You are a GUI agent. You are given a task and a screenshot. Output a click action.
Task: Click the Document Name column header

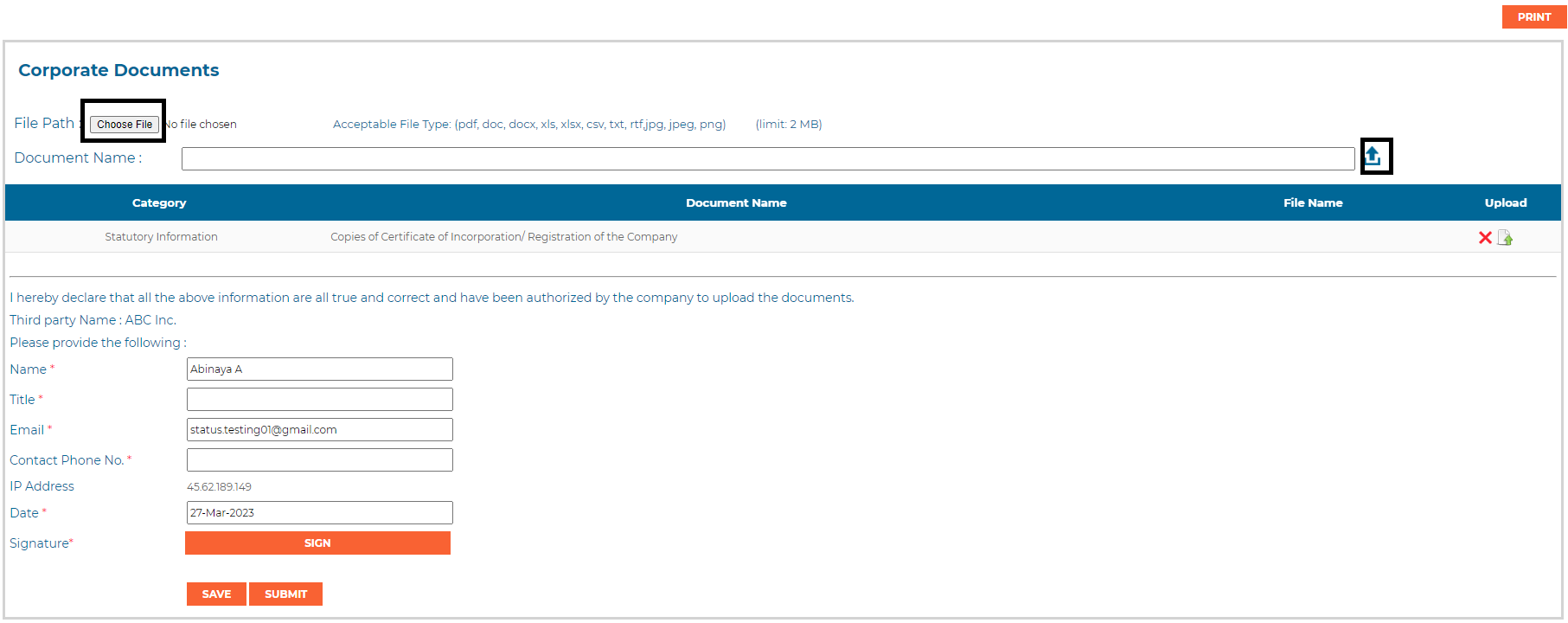coord(736,203)
